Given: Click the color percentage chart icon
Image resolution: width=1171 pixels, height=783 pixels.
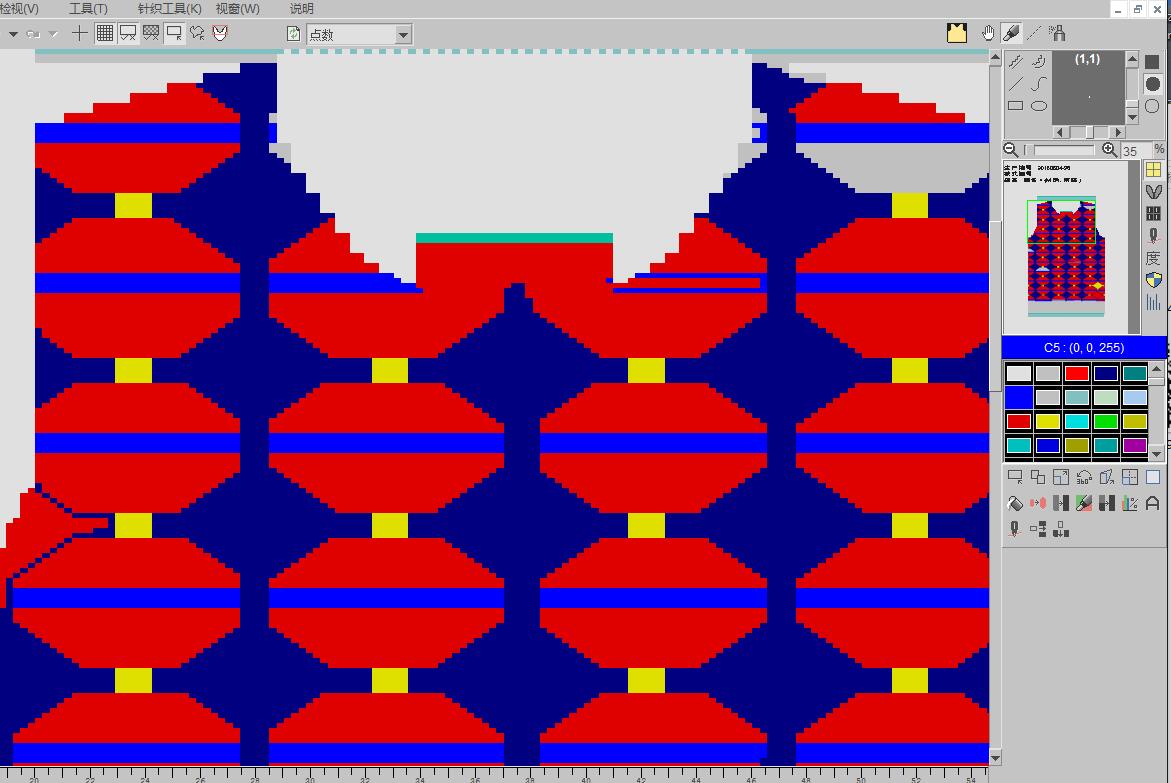Looking at the screenshot, I should click(x=1130, y=504).
